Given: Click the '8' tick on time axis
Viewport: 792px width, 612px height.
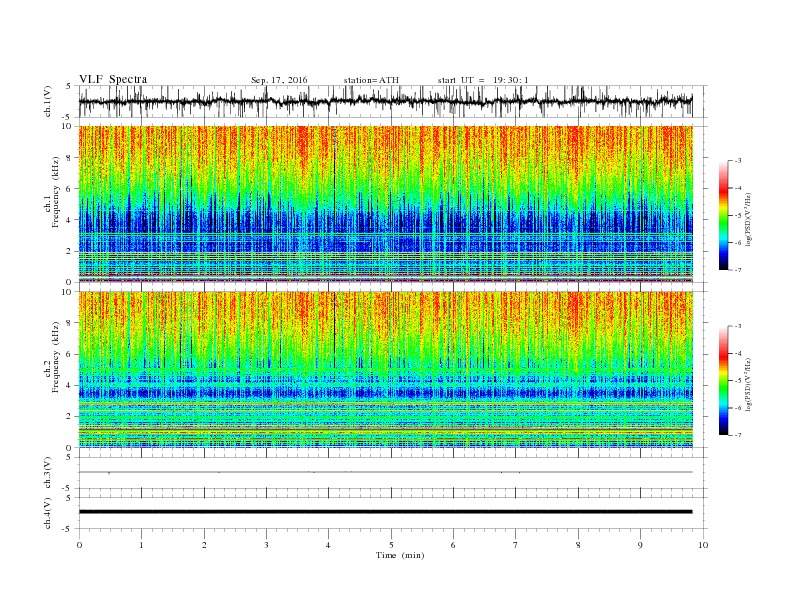Looking at the screenshot, I should [x=578, y=545].
